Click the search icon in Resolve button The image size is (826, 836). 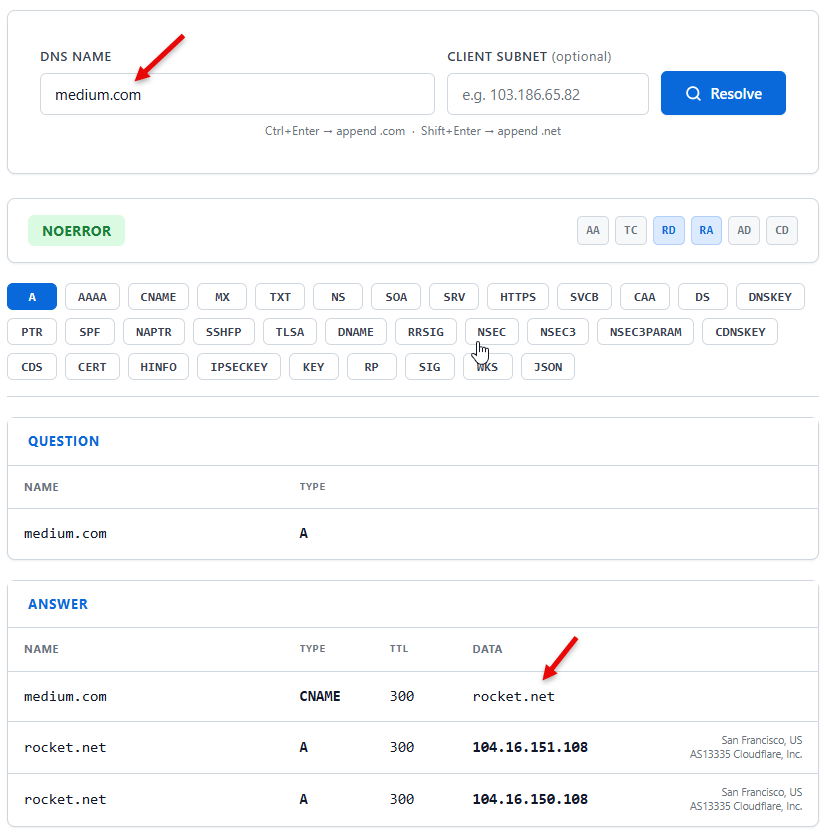[x=693, y=94]
